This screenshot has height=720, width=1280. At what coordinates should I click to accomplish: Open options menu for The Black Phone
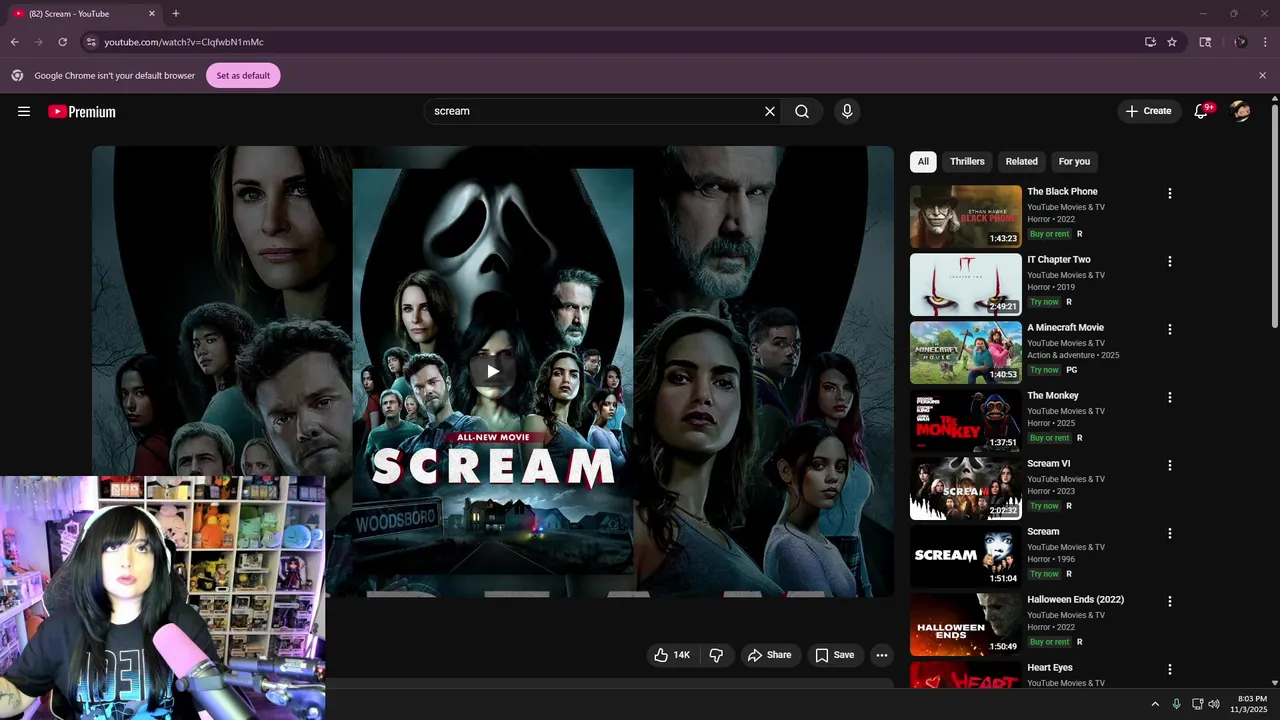(1170, 194)
